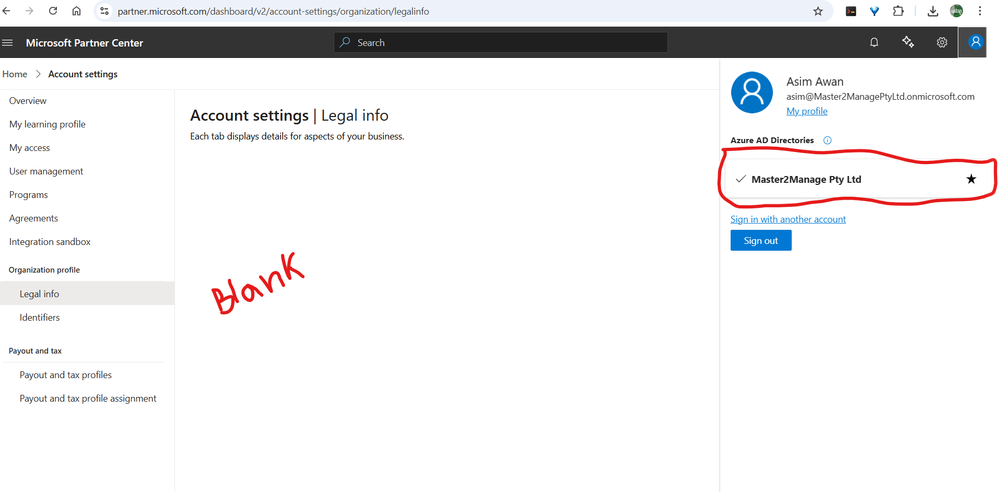Viewport: 998px width, 492px height.
Task: Click inside the Search box
Action: click(500, 43)
